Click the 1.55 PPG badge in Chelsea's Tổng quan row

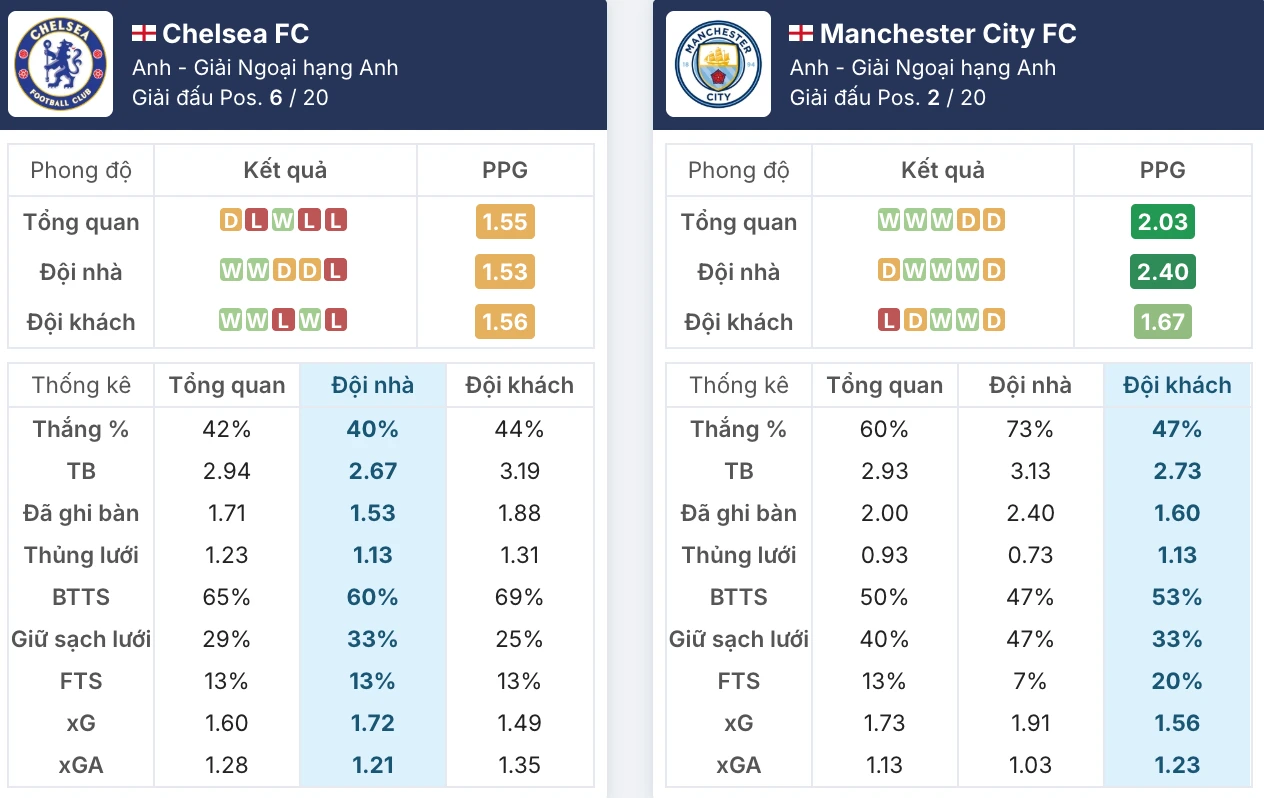click(x=505, y=222)
